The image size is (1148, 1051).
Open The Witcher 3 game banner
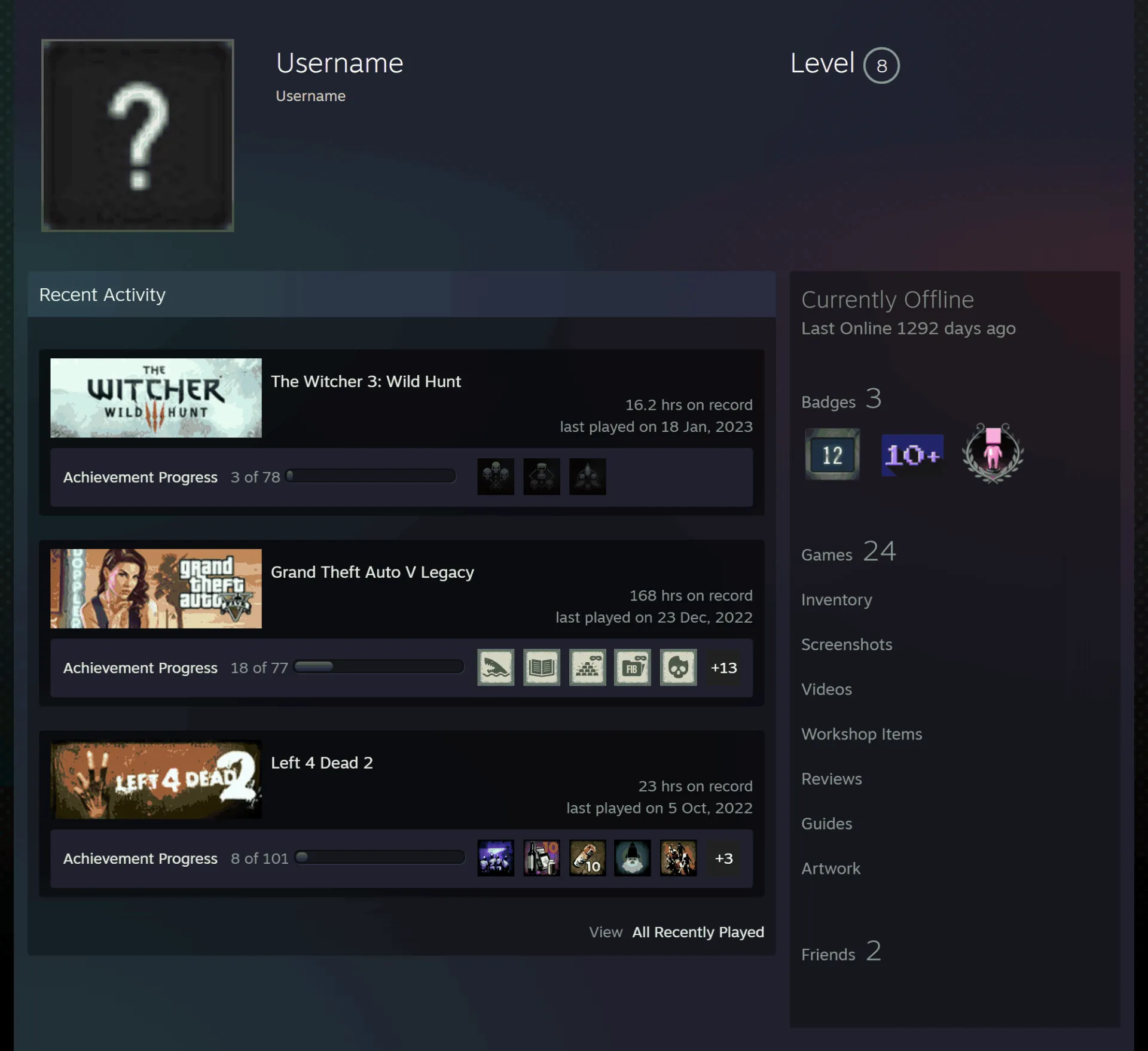tap(156, 398)
